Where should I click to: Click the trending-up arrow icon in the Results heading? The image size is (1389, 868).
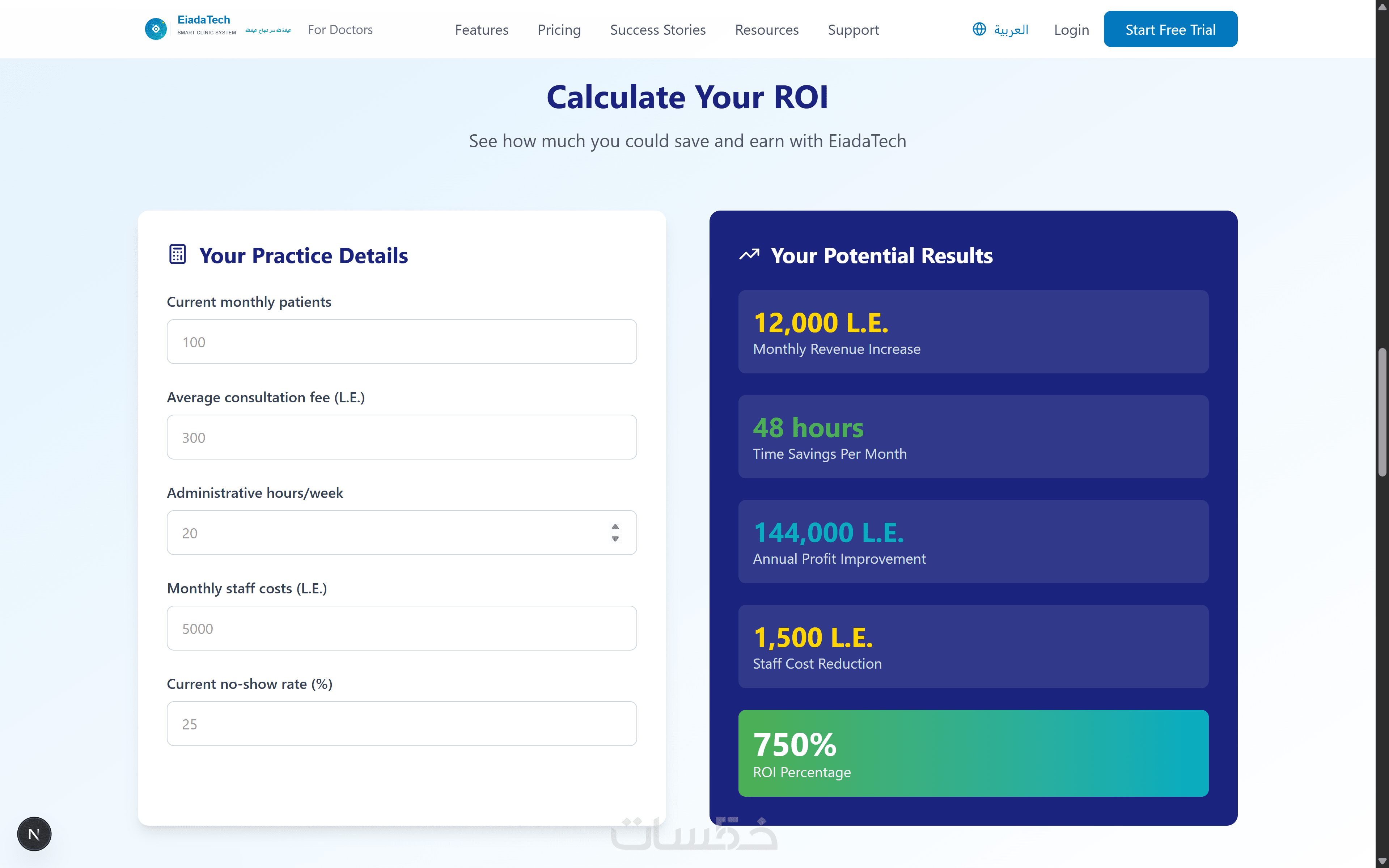click(x=749, y=254)
